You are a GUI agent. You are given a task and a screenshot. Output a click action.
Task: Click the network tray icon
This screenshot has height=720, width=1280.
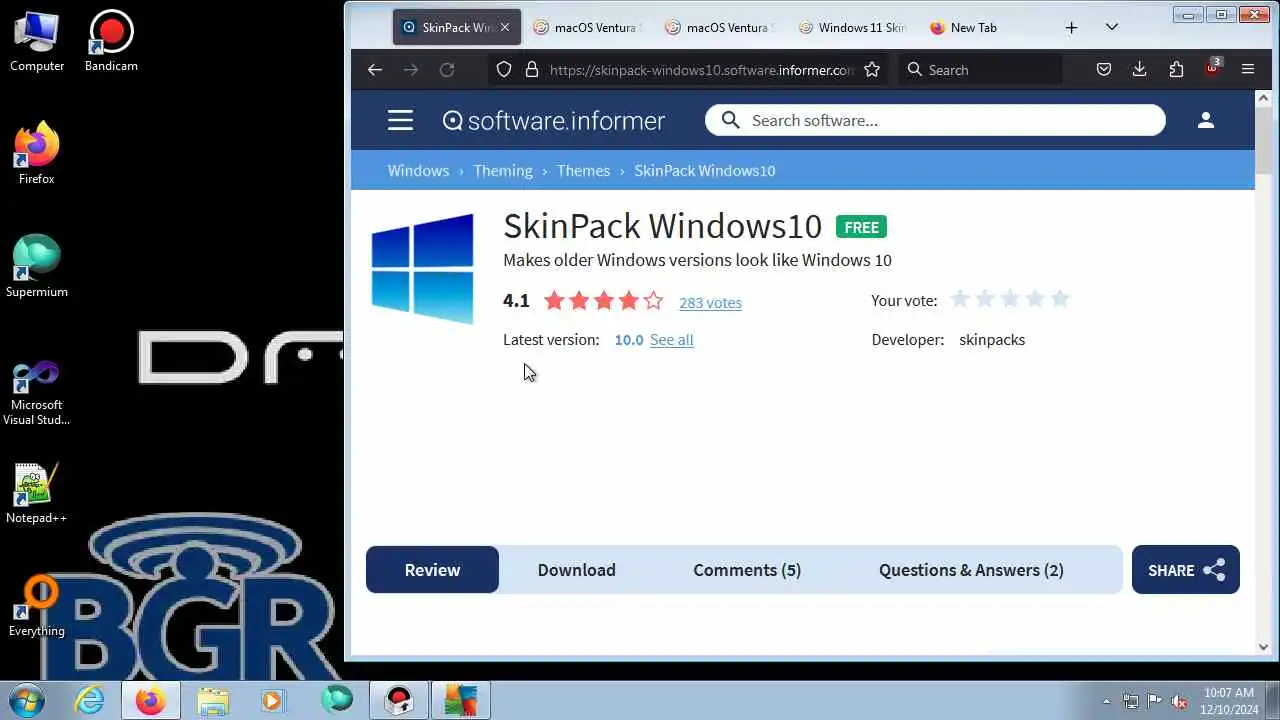[x=1131, y=701]
